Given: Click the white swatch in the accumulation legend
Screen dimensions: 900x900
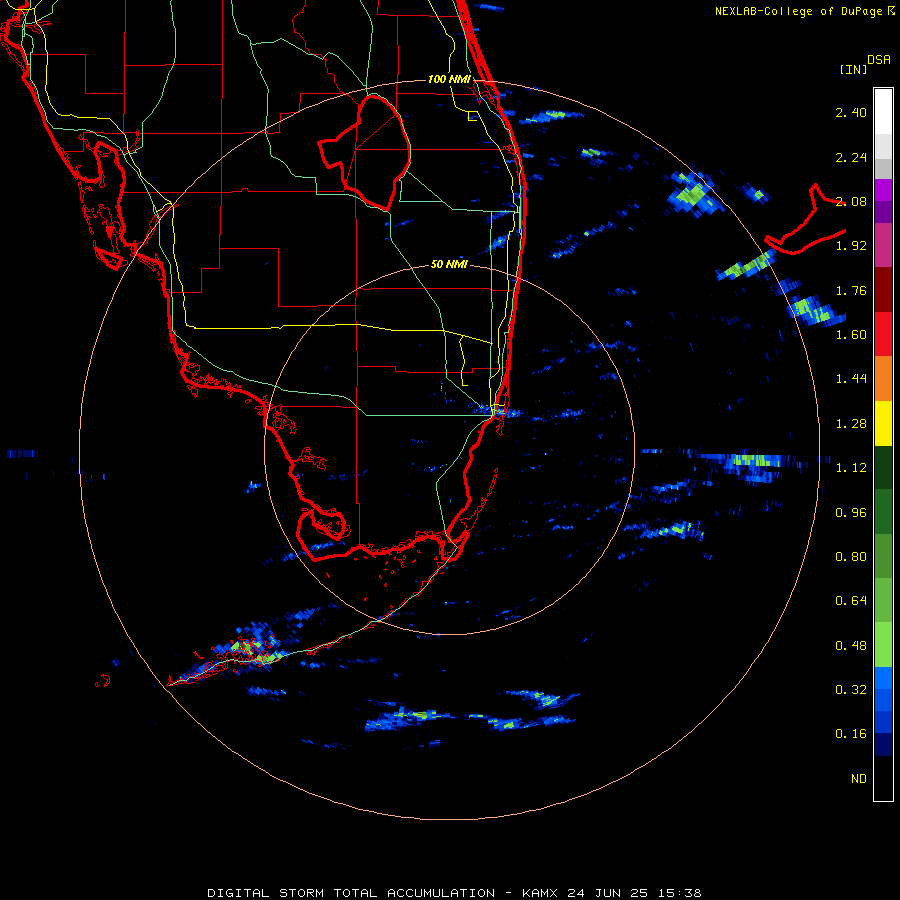Looking at the screenshot, I should point(883,111).
